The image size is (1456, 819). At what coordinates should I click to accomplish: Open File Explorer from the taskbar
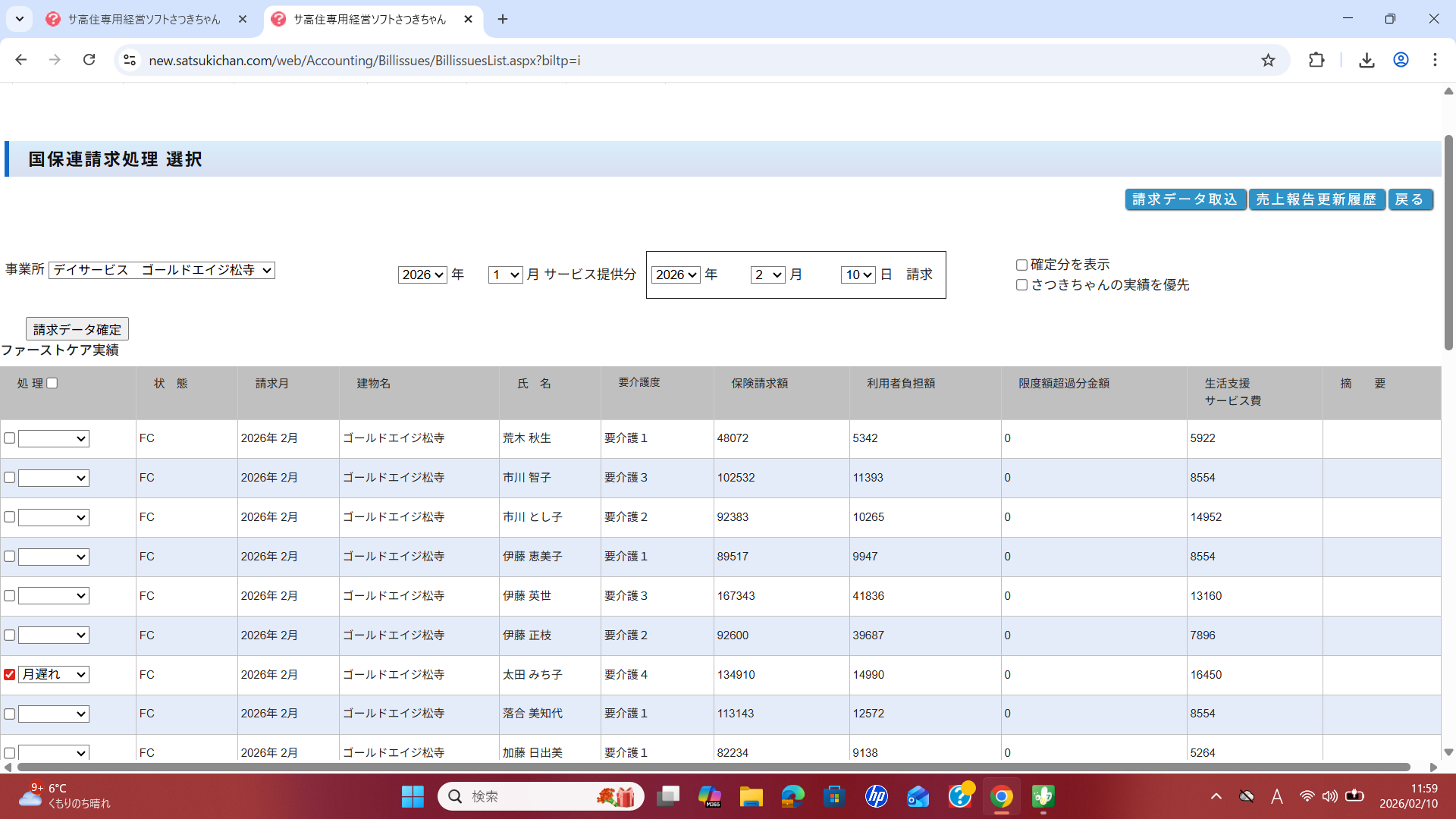[751, 796]
